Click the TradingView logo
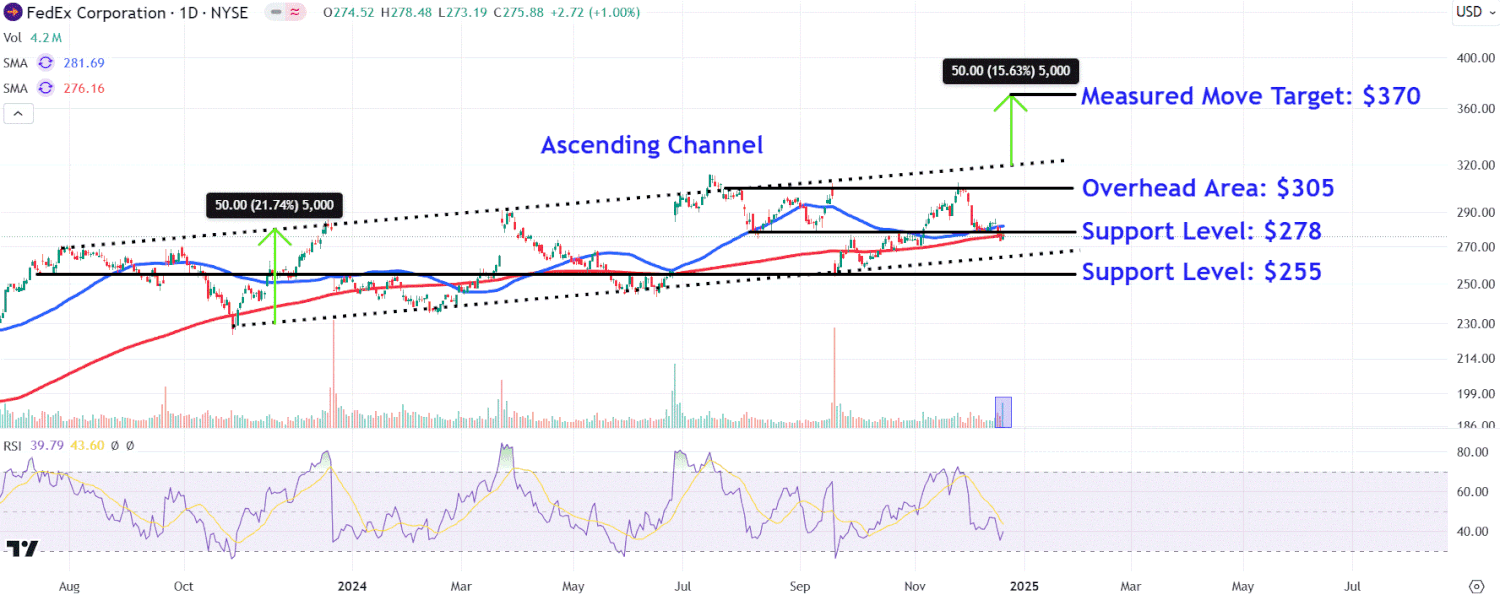 tap(22, 548)
